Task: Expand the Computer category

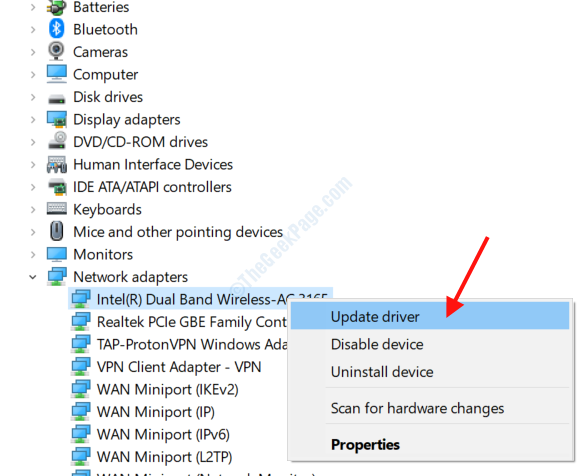Action: [33, 74]
